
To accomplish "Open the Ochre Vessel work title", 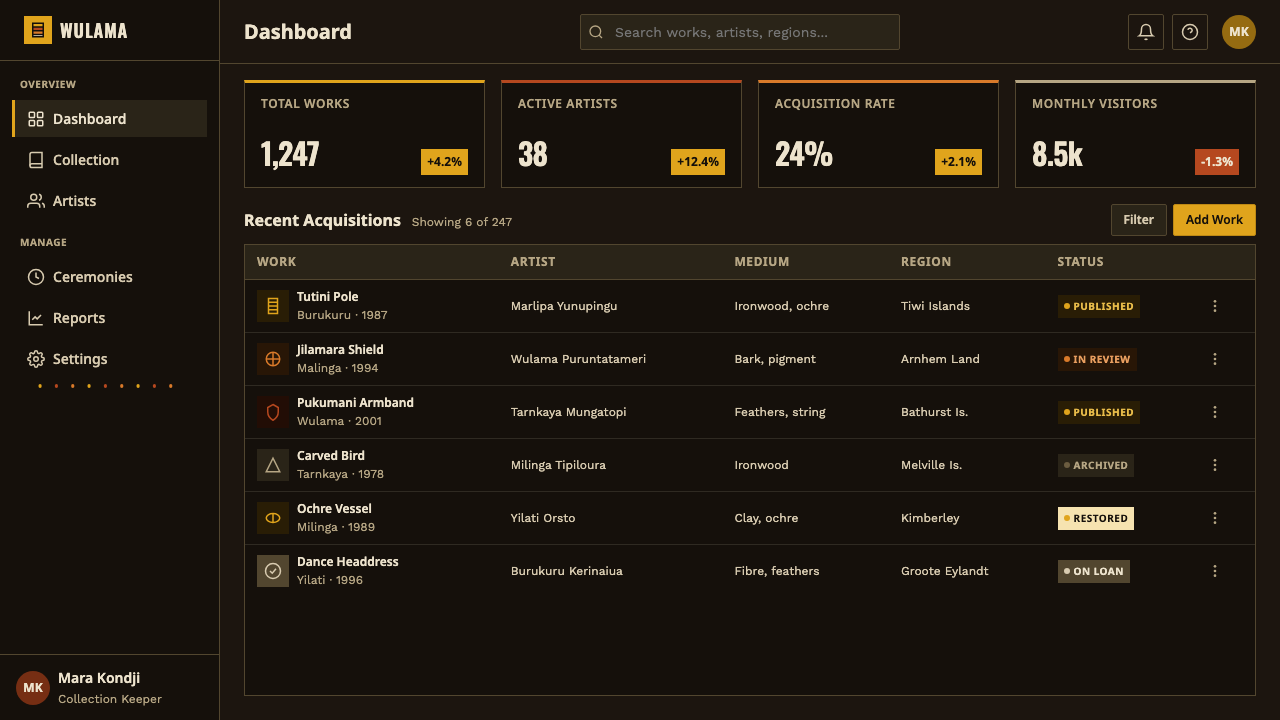I will [334, 509].
